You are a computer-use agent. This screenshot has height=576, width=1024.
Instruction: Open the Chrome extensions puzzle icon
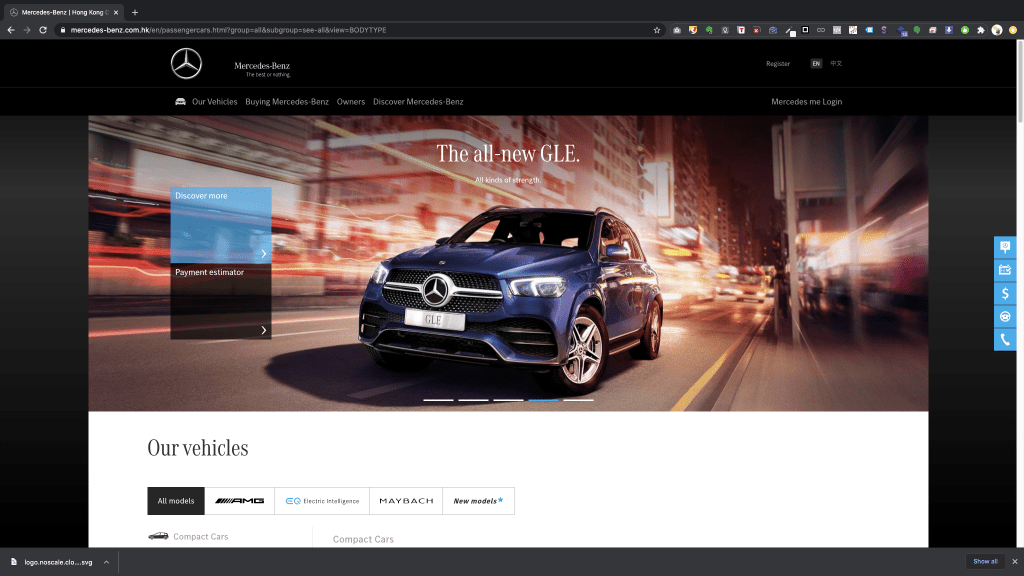click(981, 30)
